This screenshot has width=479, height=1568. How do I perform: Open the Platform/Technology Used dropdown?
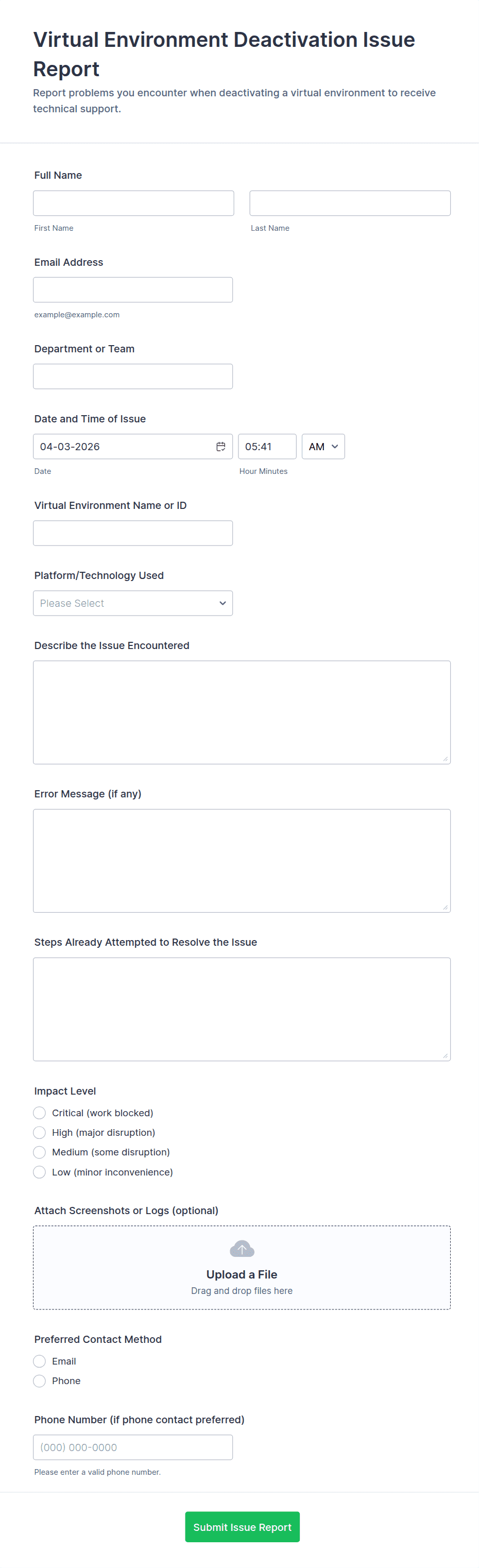pyautogui.click(x=133, y=603)
